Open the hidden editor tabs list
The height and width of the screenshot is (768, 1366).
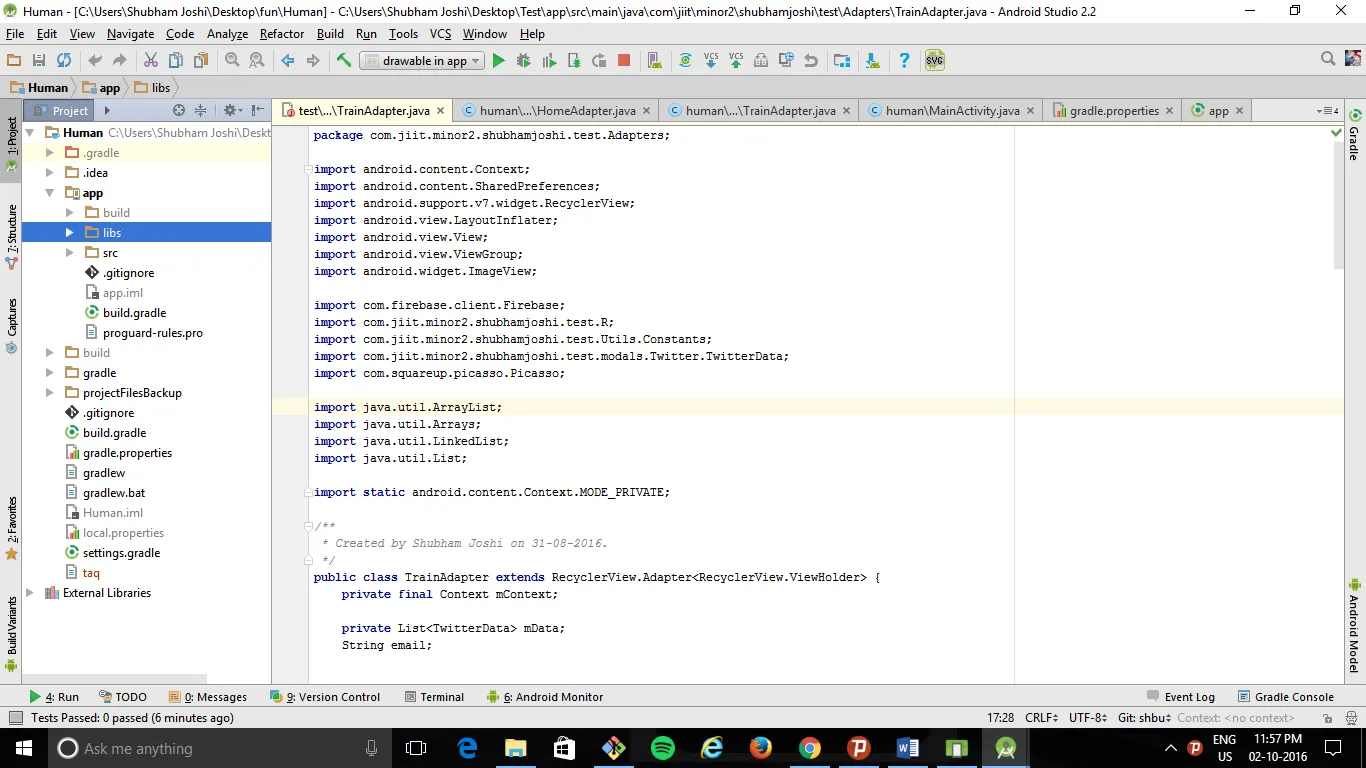1328,111
